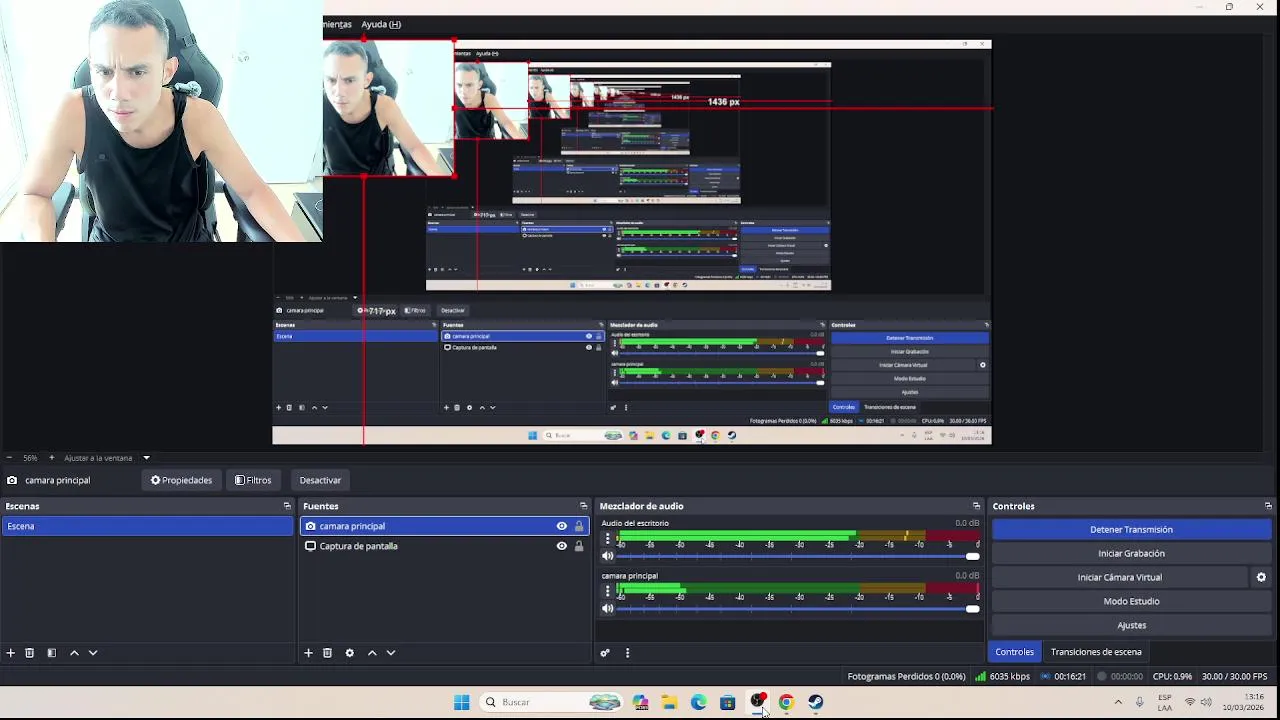Click Iniciar Cámara Virtual button
This screenshot has height=720, width=1280.
(1119, 577)
